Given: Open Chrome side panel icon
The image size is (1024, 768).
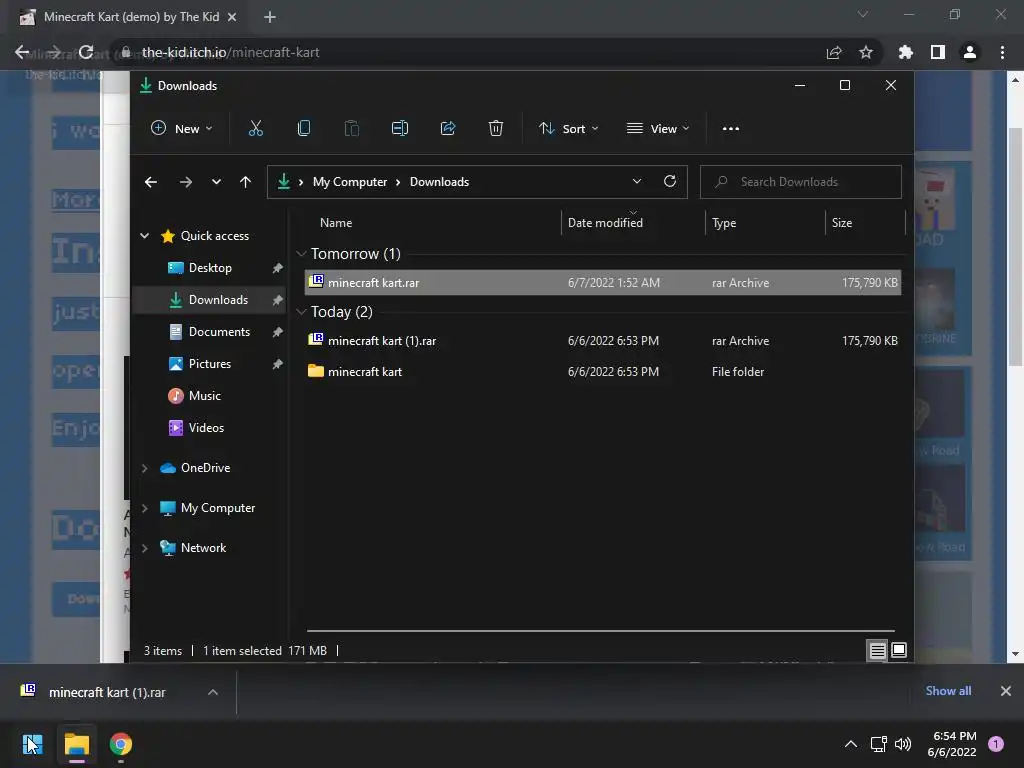Looking at the screenshot, I should [x=938, y=52].
